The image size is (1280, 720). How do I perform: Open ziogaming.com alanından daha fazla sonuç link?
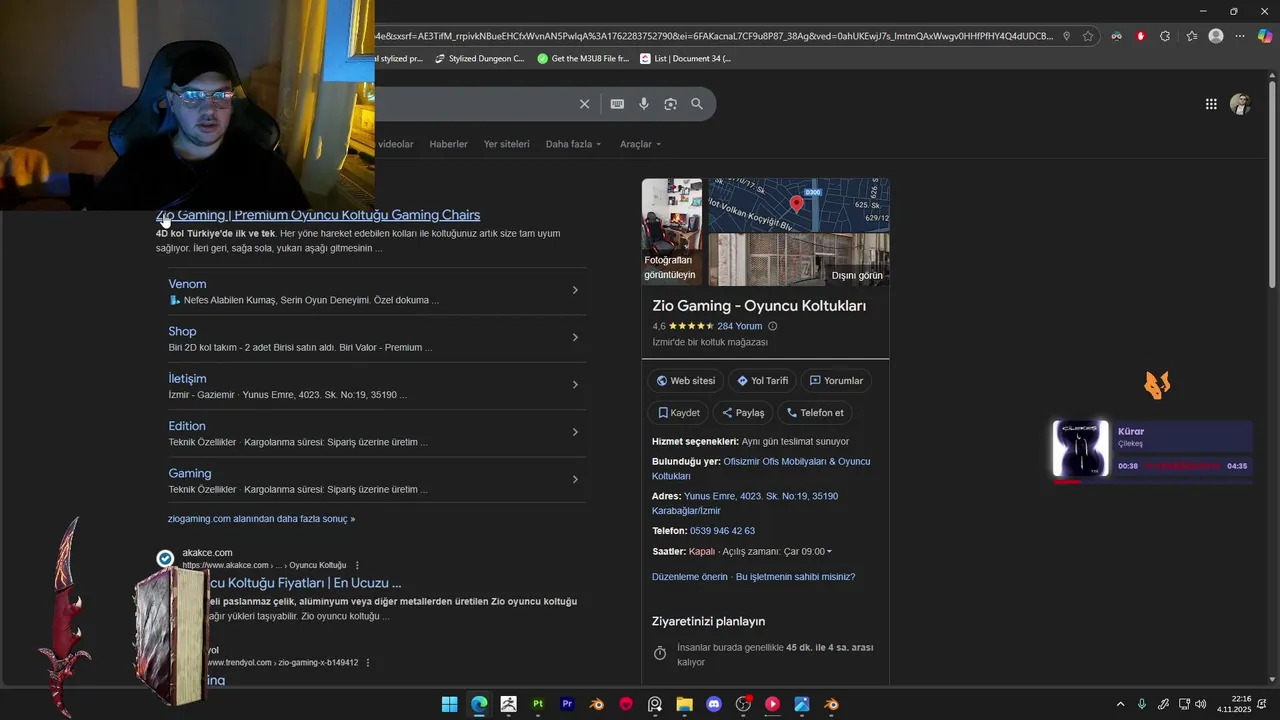coord(261,519)
